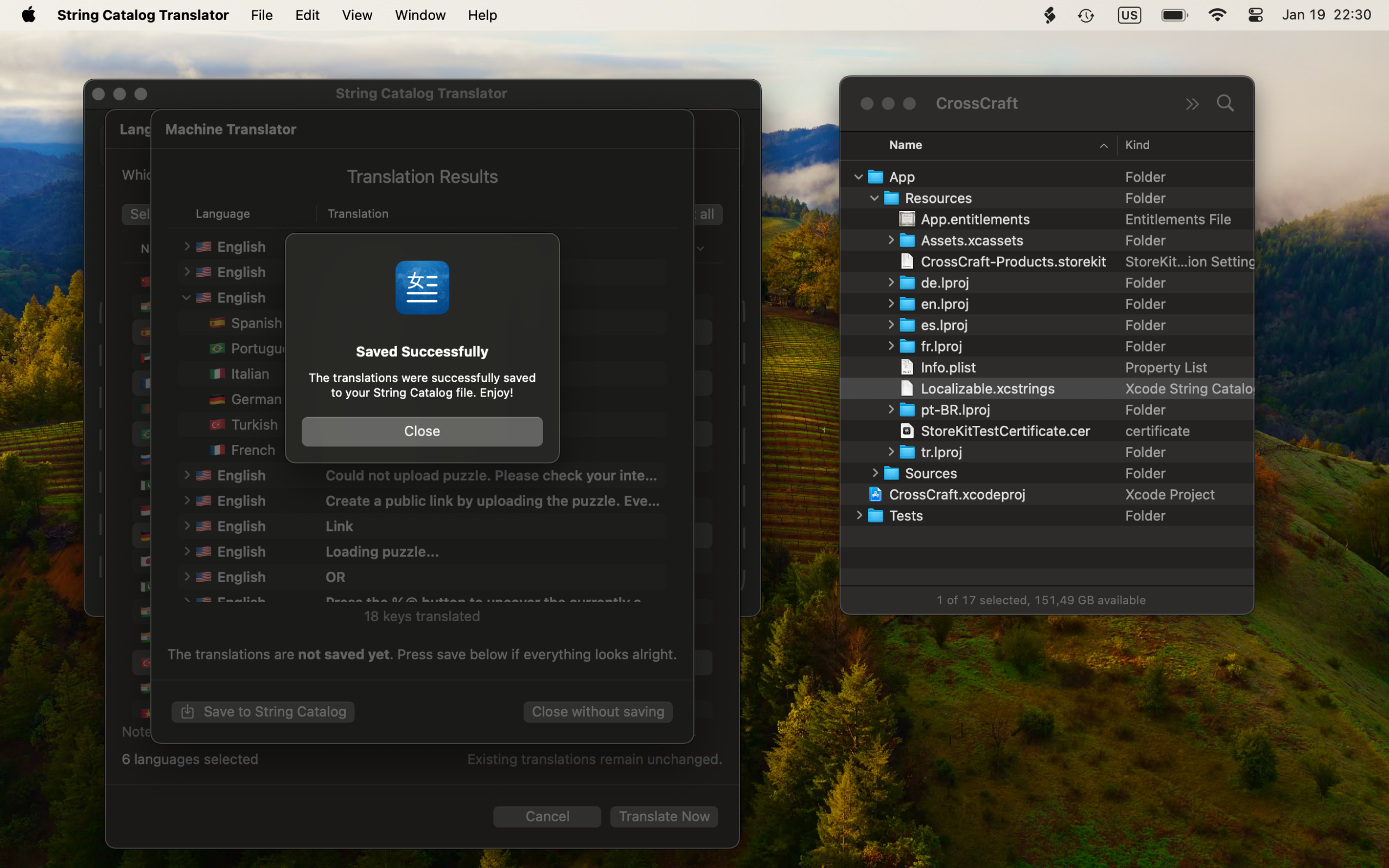Expand the es.lproj folder
This screenshot has height=868, width=1389.
(x=891, y=324)
